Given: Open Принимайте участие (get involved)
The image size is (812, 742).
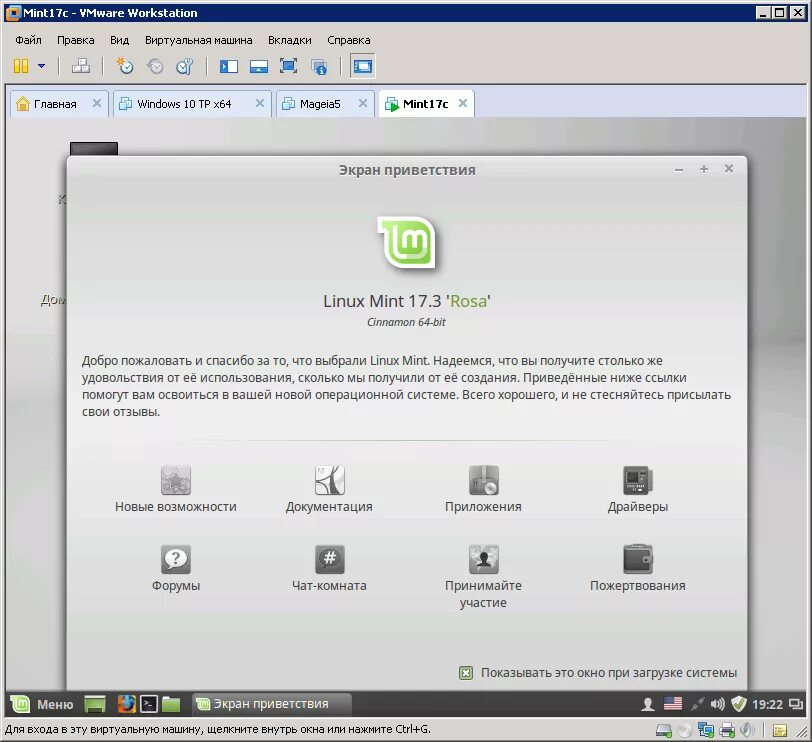Looking at the screenshot, I should tap(483, 577).
